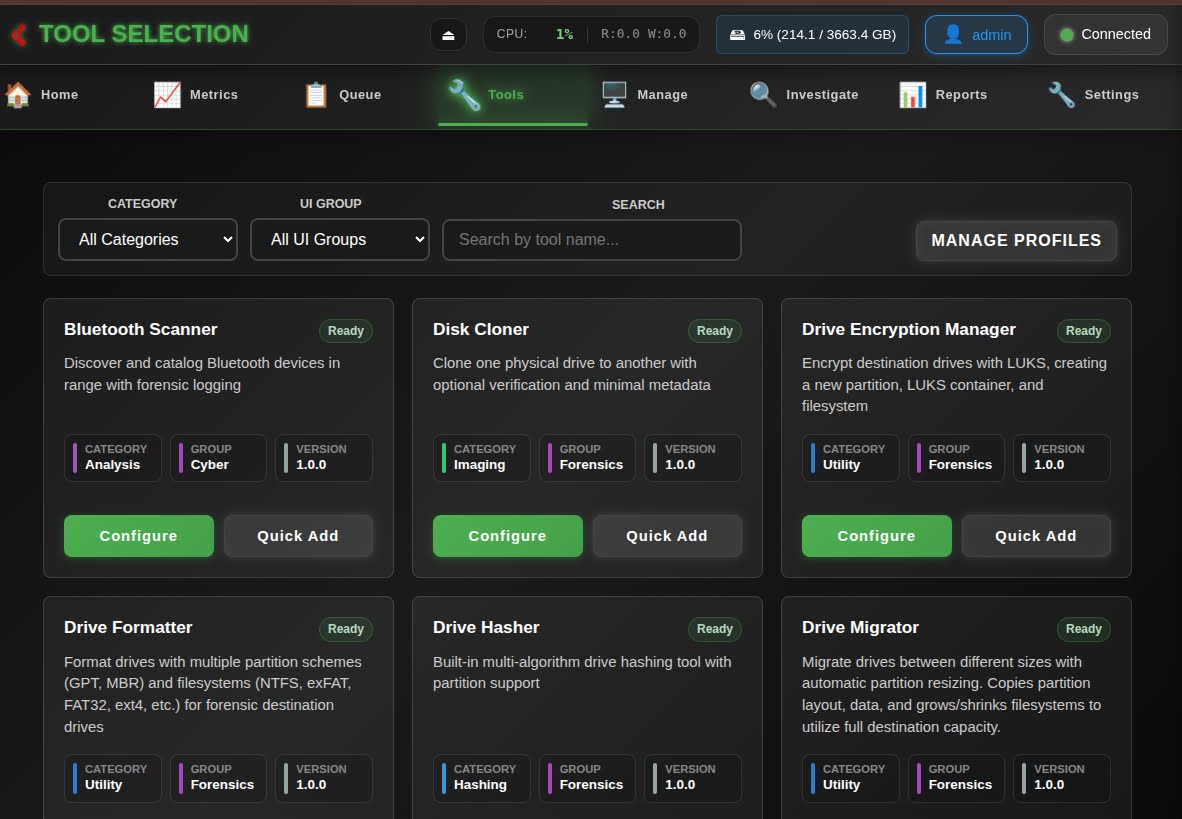The height and width of the screenshot is (819, 1182).
Task: Click the Investigate magnifier icon
Action: 763,95
